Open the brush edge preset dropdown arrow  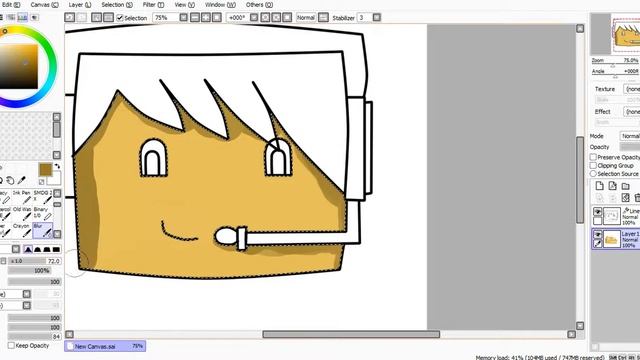coord(16,249)
